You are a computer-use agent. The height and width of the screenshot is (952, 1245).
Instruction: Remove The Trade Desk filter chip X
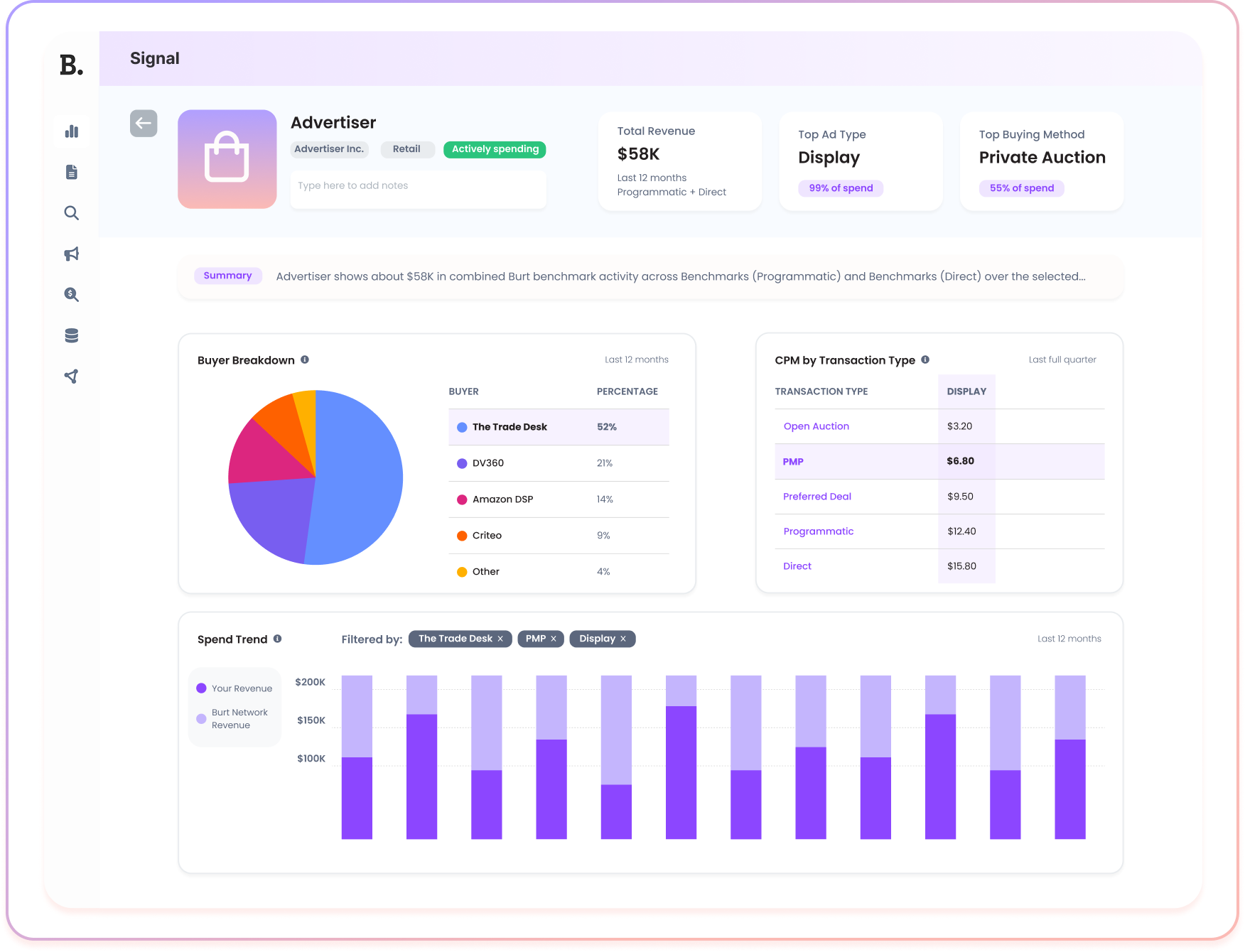pyautogui.click(x=500, y=639)
